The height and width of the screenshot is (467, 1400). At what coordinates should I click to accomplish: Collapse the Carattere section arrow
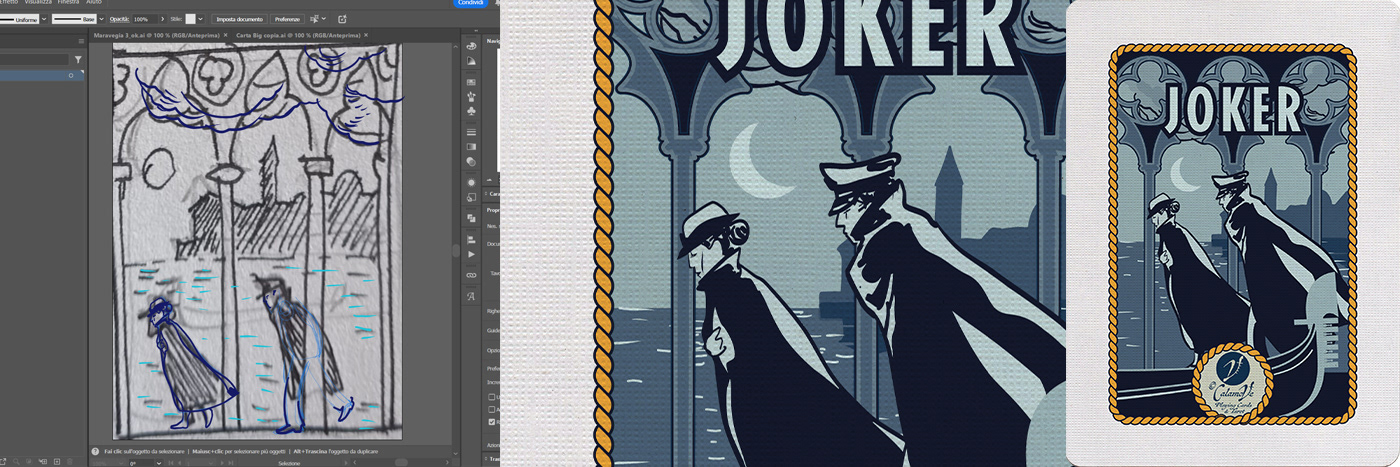[x=487, y=193]
